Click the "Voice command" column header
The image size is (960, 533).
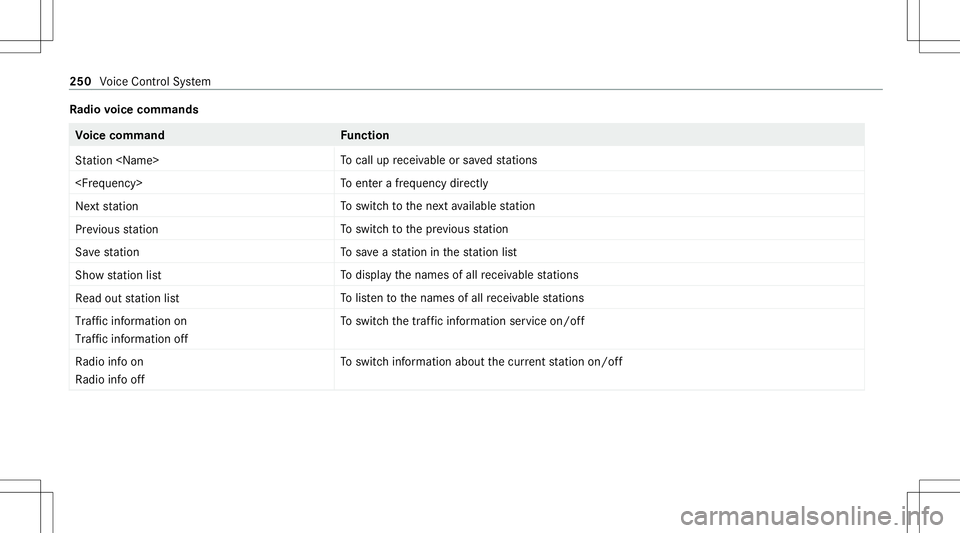point(120,135)
